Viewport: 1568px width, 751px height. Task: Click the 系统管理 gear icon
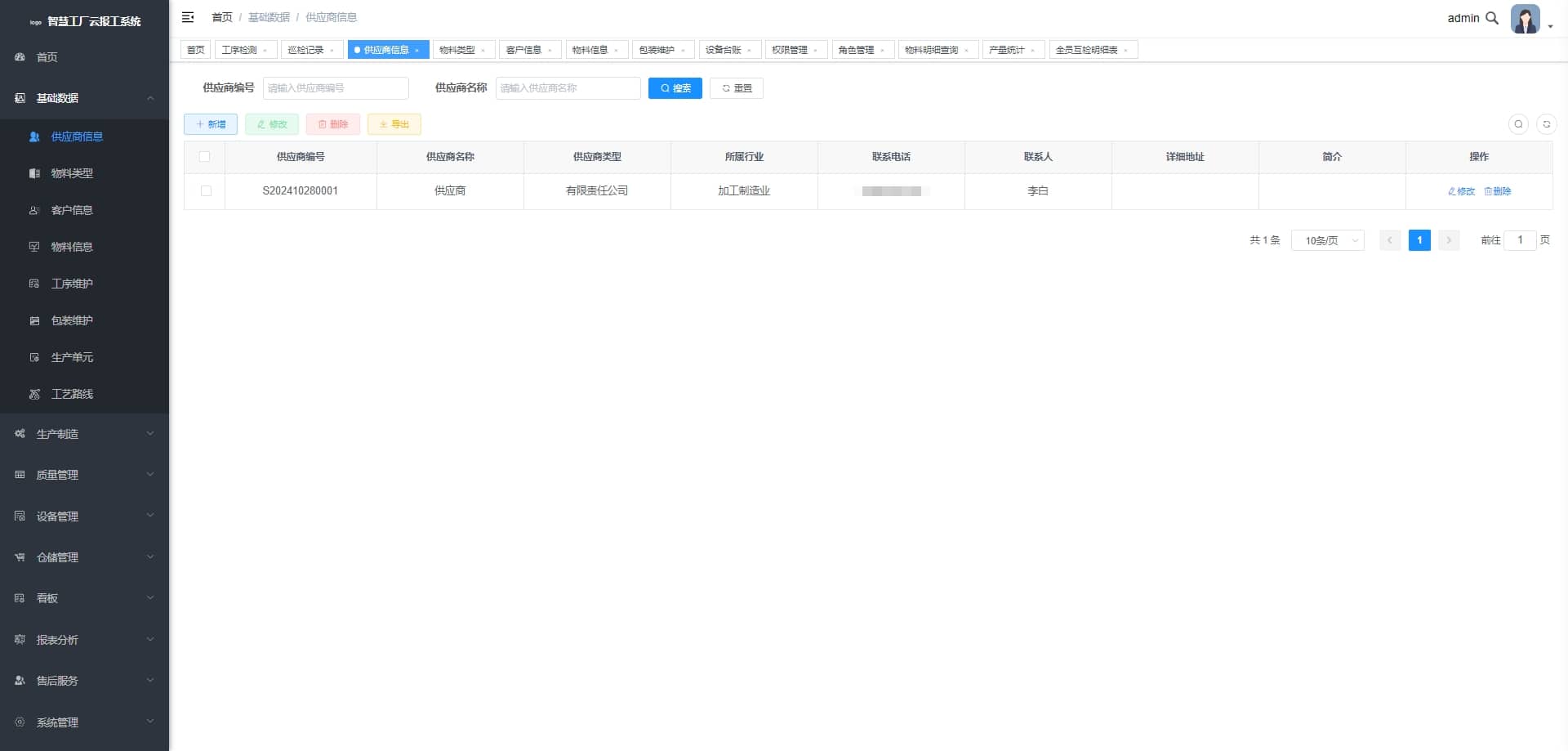[20, 722]
